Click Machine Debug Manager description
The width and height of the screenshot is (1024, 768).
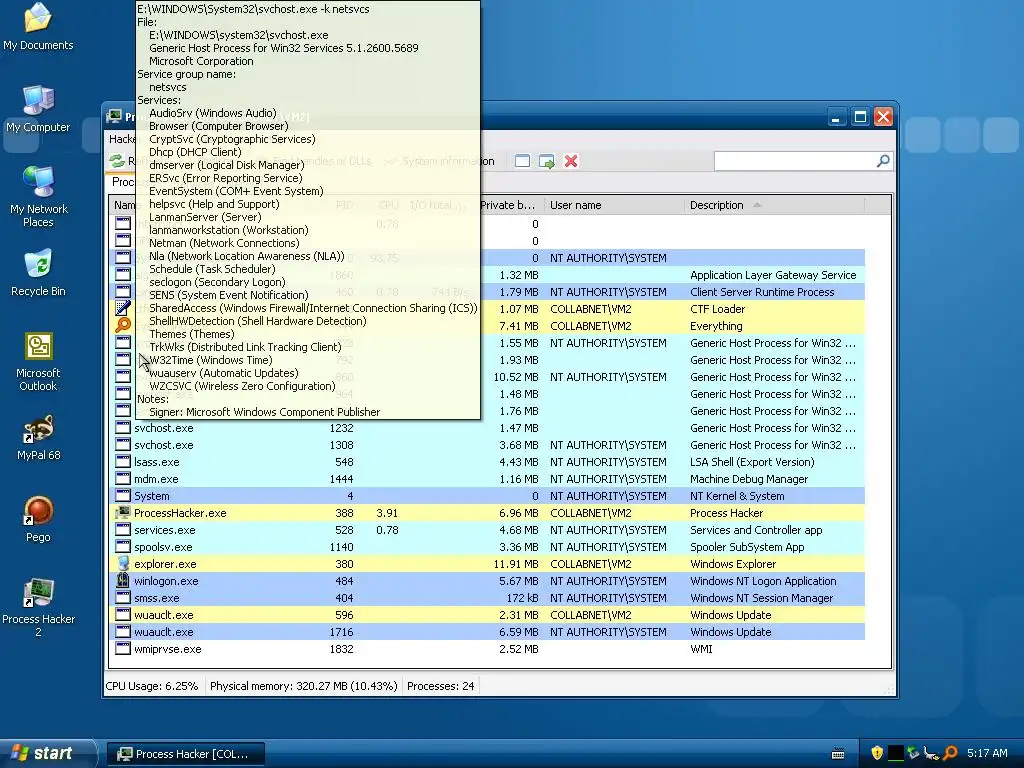click(x=749, y=479)
